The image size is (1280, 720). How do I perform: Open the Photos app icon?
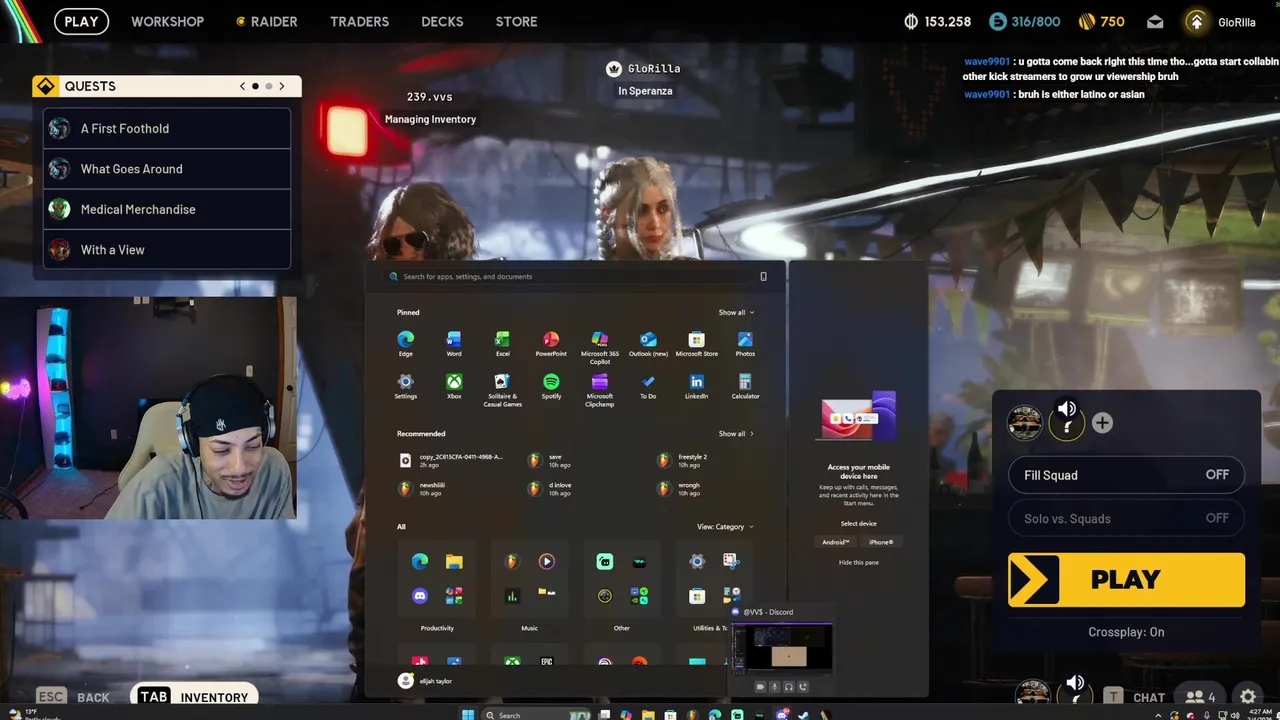[745, 343]
